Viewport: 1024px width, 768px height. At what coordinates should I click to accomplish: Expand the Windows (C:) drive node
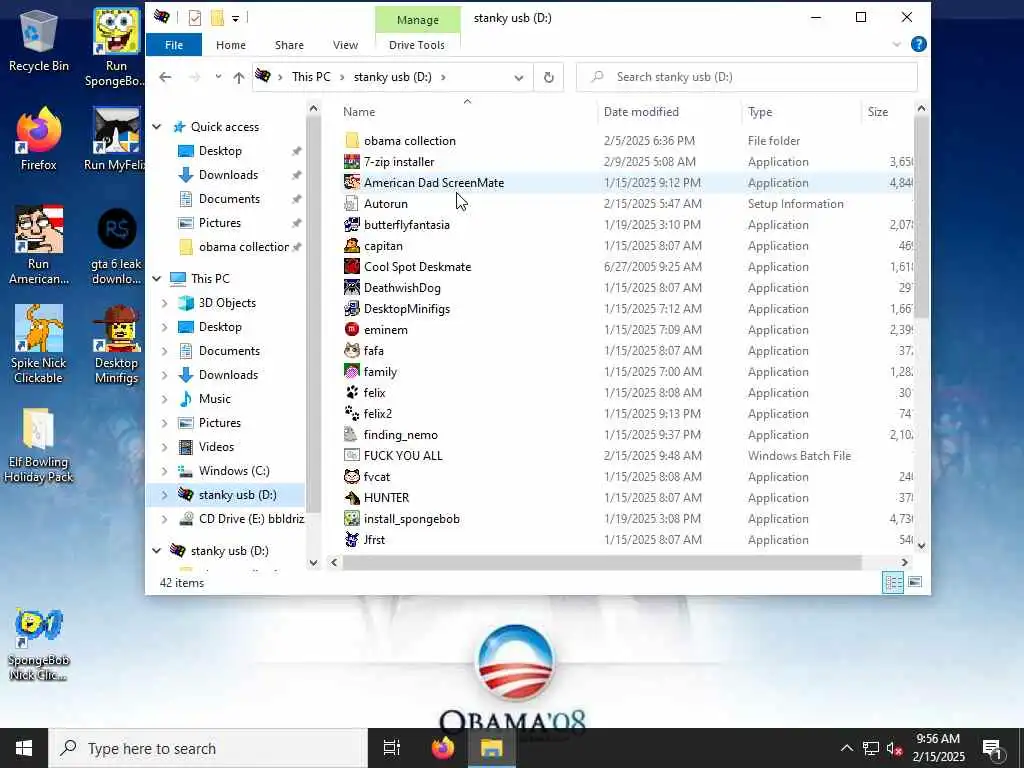coord(165,471)
